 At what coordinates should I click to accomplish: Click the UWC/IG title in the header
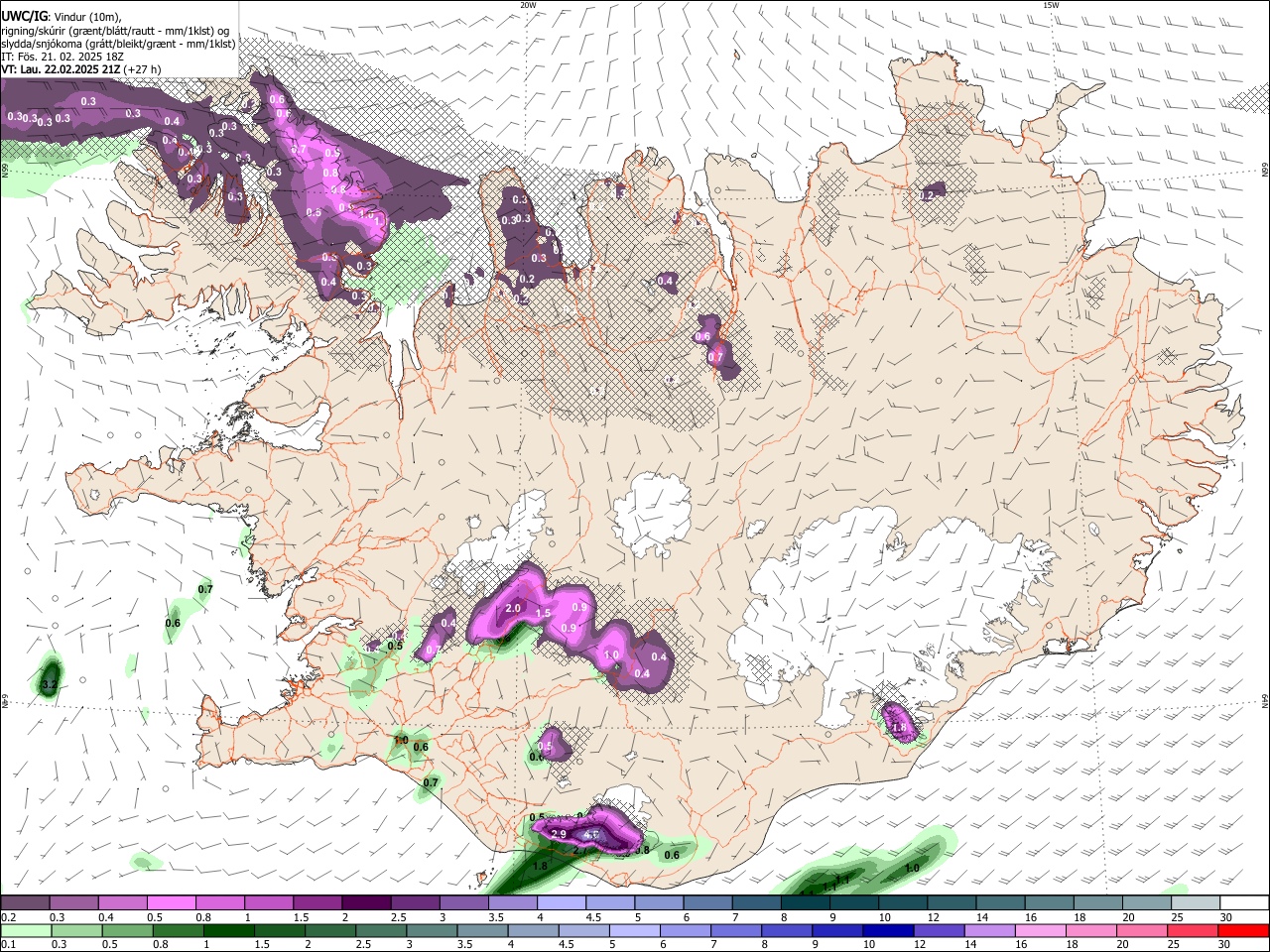pos(24,17)
